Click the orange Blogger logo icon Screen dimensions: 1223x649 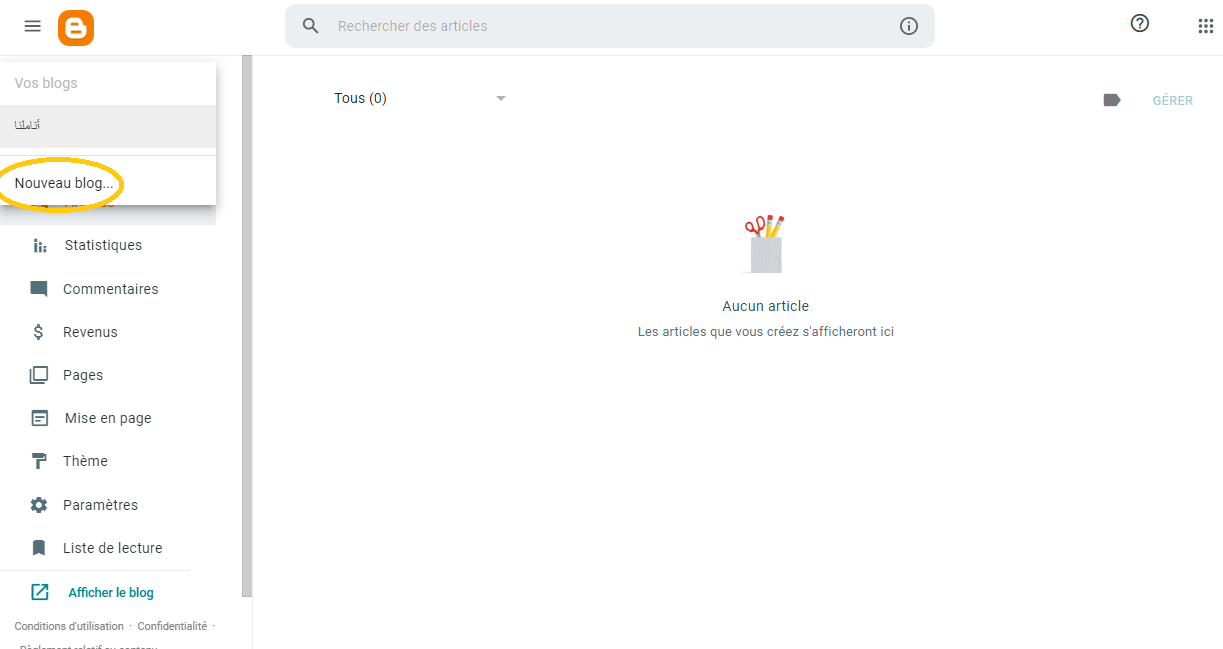[76, 27]
